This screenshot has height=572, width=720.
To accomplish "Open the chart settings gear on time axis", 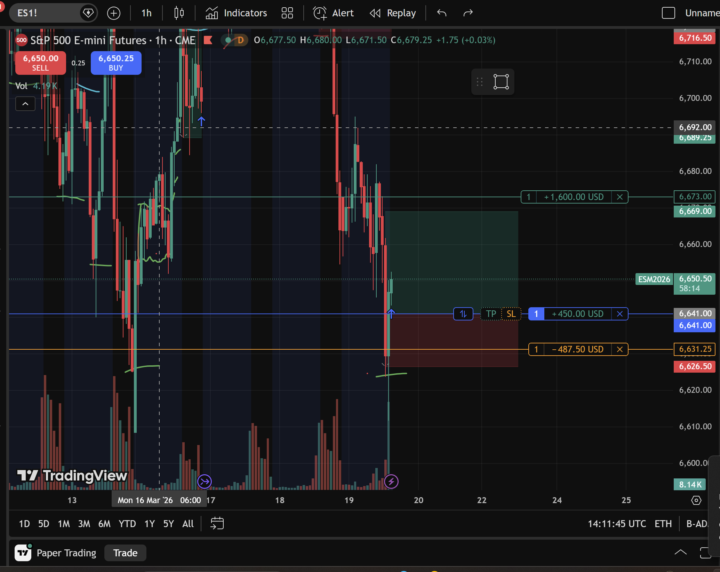I will pos(696,500).
